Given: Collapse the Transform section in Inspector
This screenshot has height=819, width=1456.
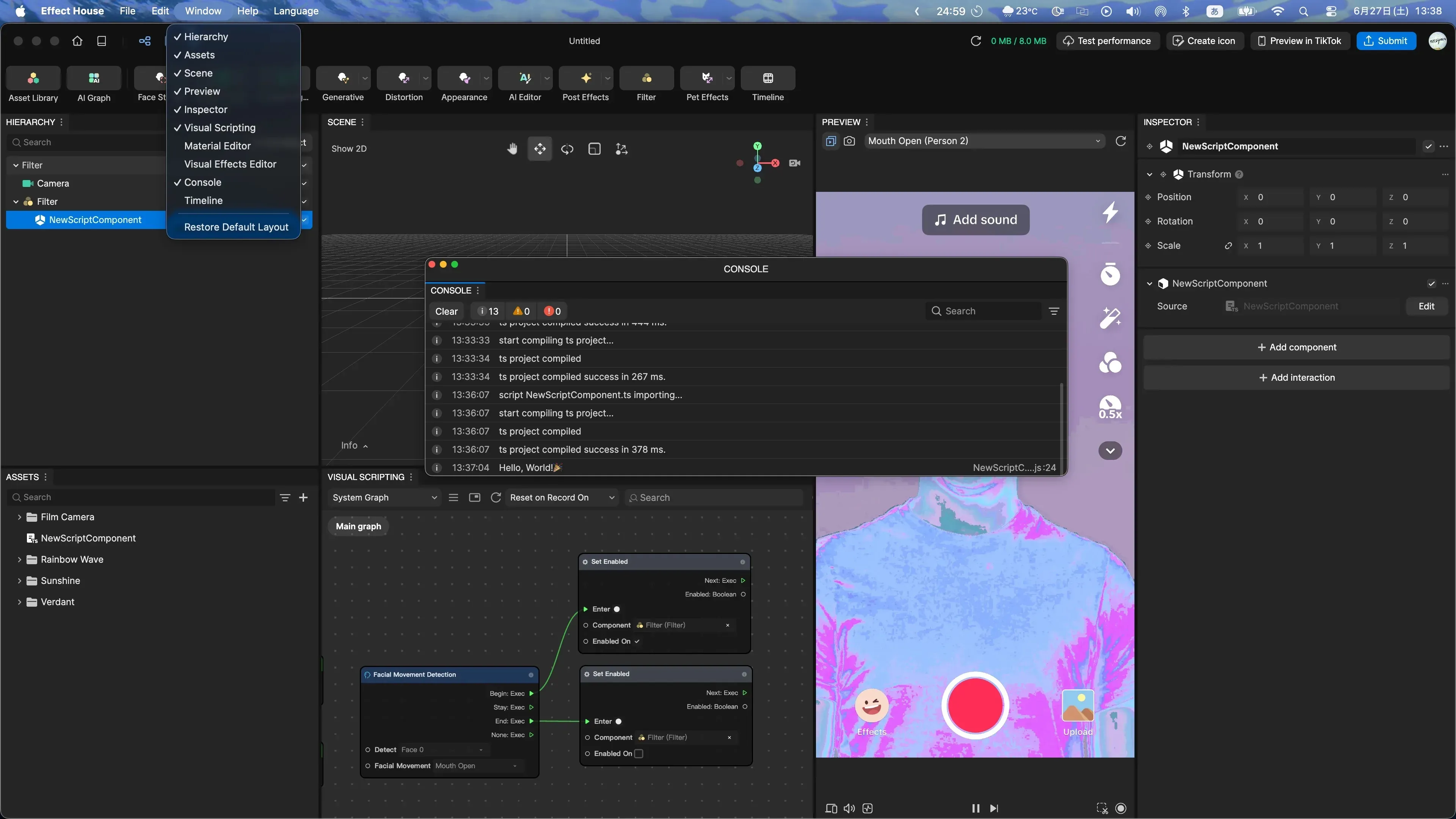Looking at the screenshot, I should tap(1149, 175).
